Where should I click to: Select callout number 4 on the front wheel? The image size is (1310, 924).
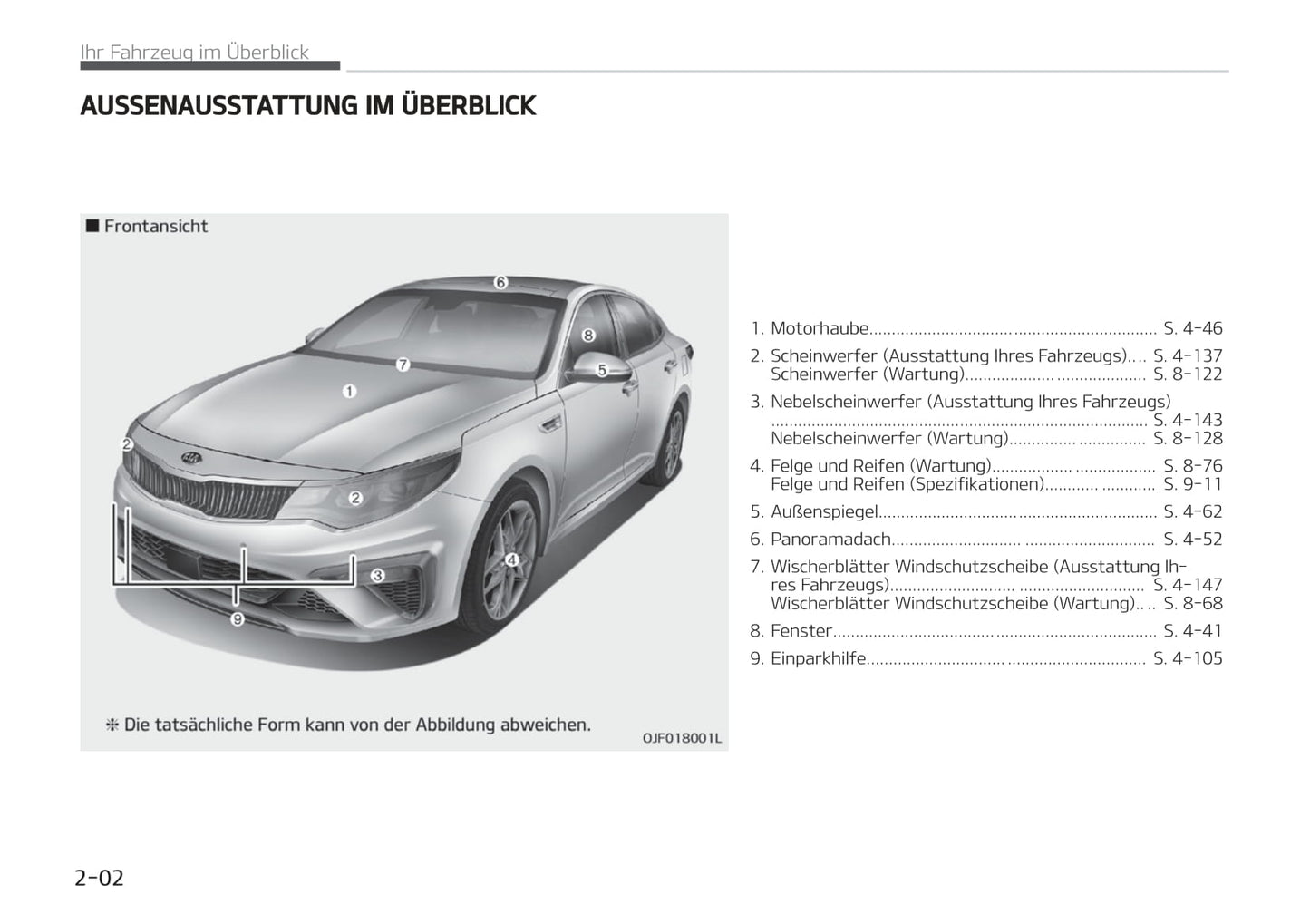511,560
